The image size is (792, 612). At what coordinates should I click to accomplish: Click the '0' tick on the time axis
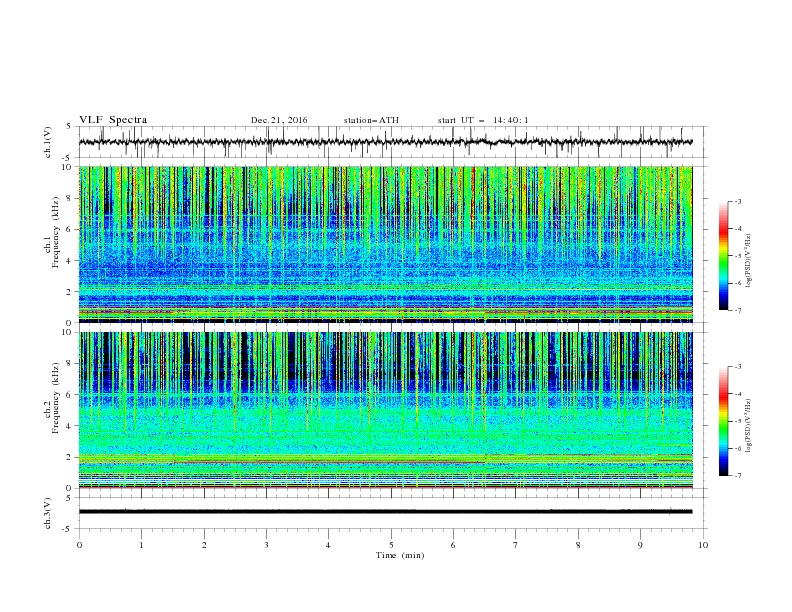pos(79,545)
